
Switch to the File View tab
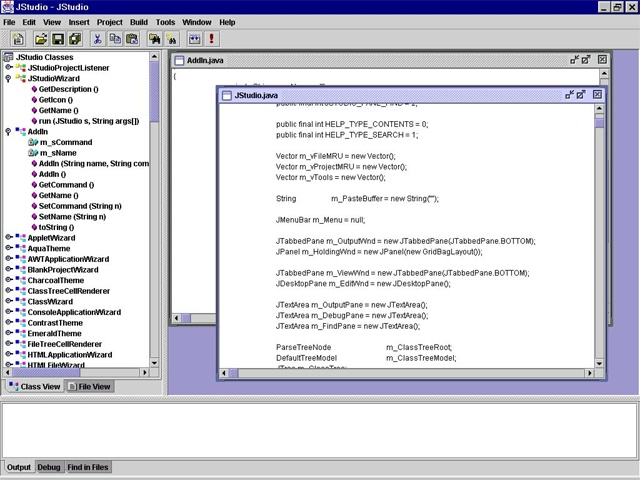[89, 386]
